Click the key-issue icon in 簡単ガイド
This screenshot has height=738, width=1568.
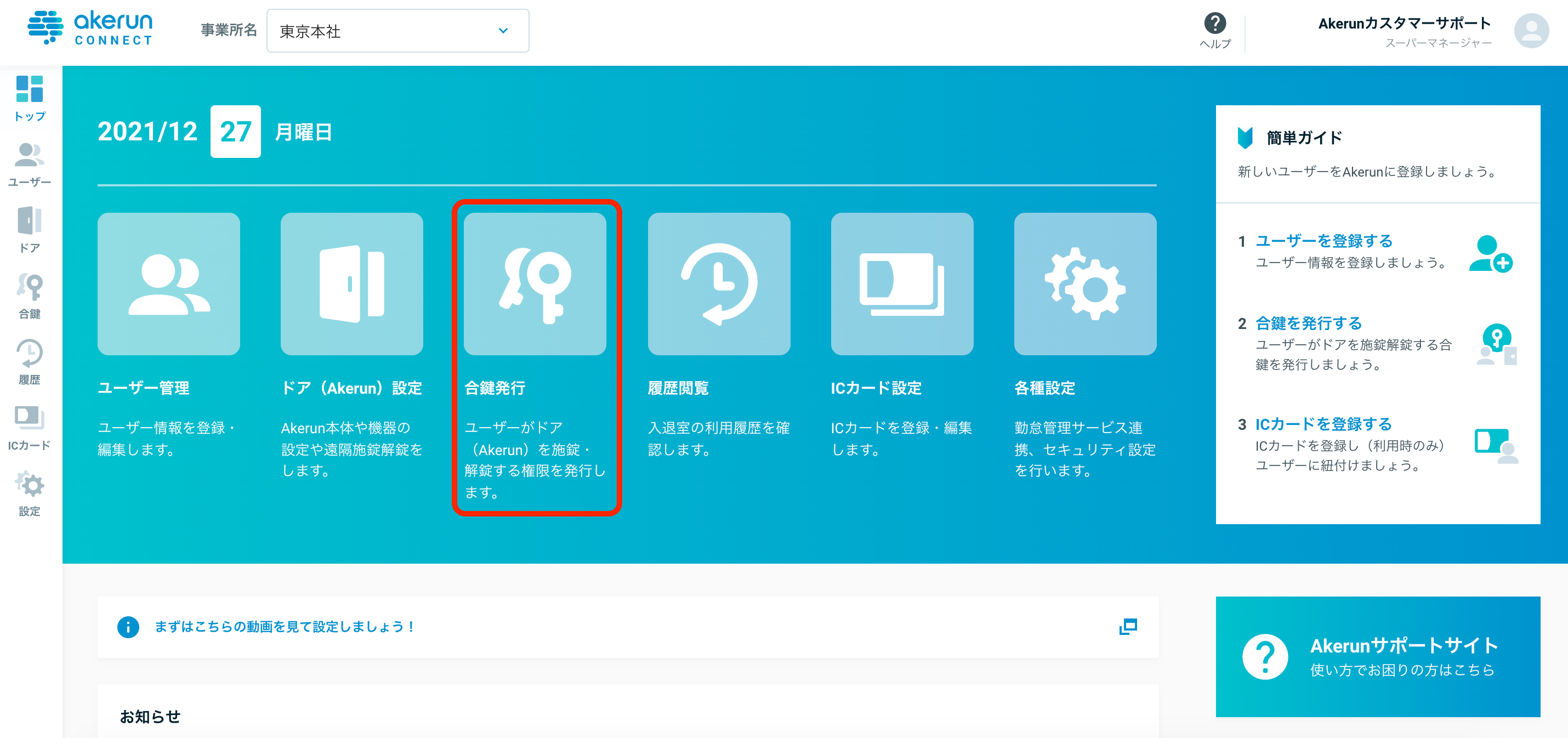[1497, 344]
